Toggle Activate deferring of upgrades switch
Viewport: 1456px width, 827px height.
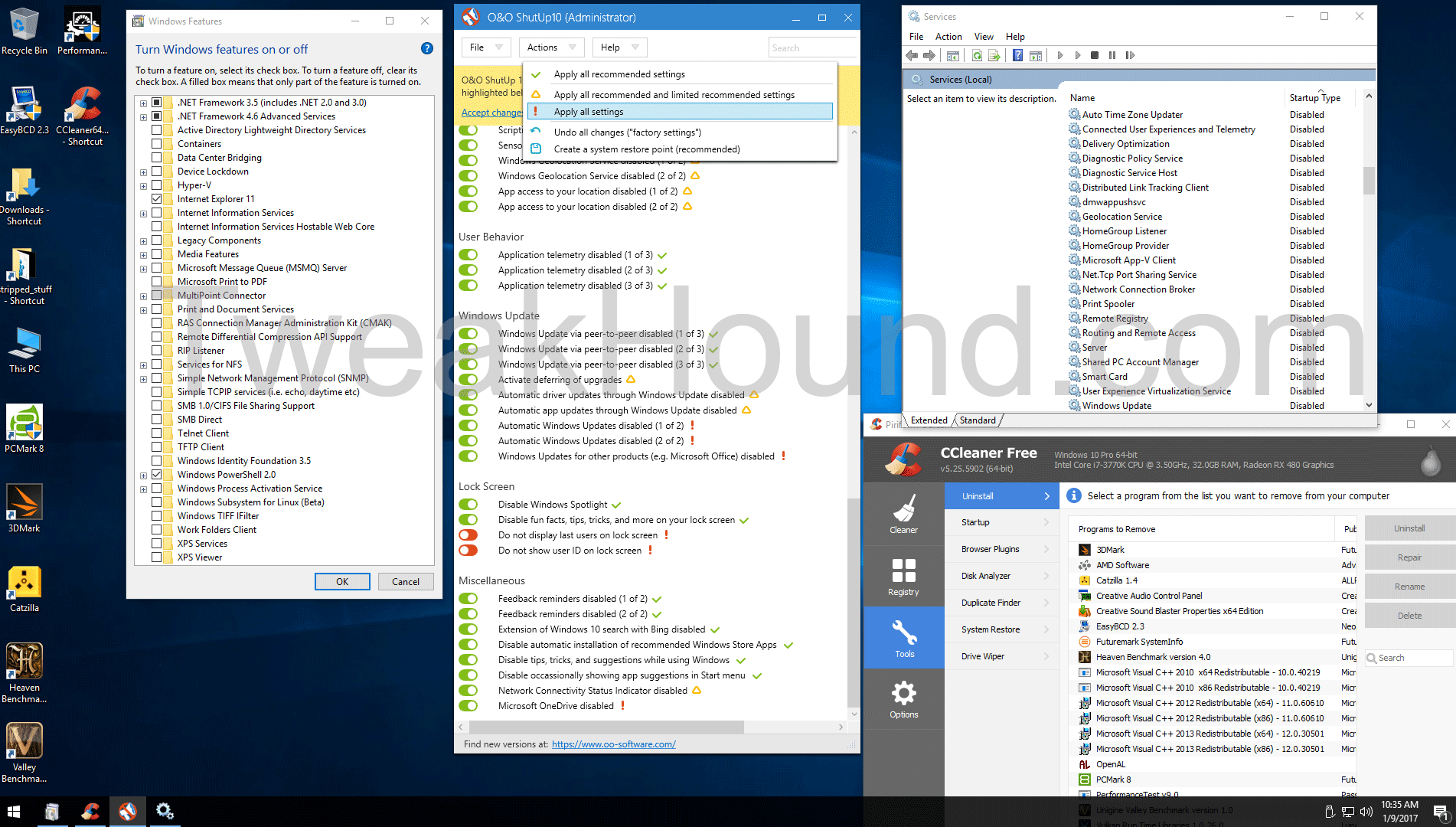pyautogui.click(x=468, y=380)
